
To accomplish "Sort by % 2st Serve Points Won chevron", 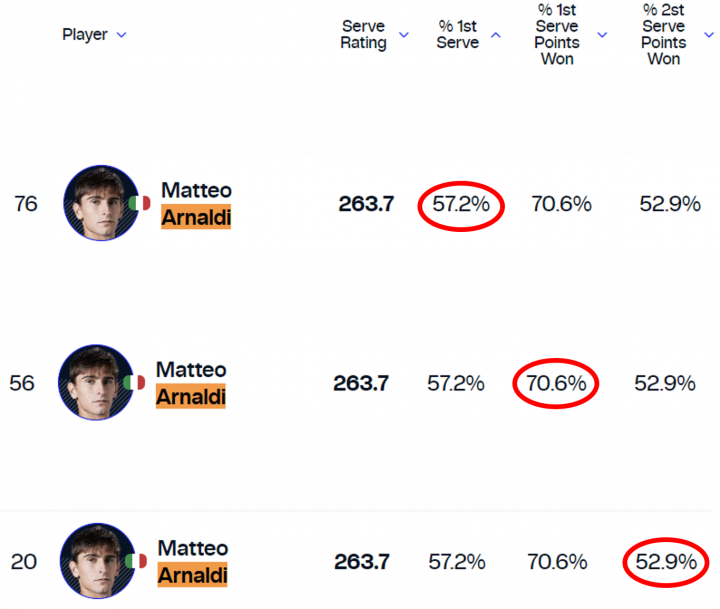I will pos(709,35).
